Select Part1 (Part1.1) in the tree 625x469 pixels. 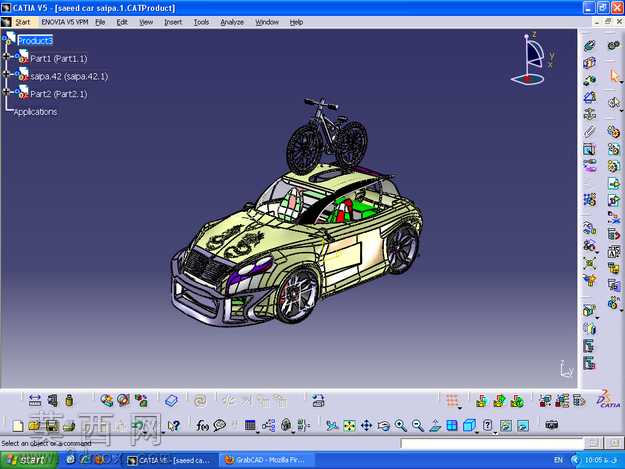click(x=59, y=59)
